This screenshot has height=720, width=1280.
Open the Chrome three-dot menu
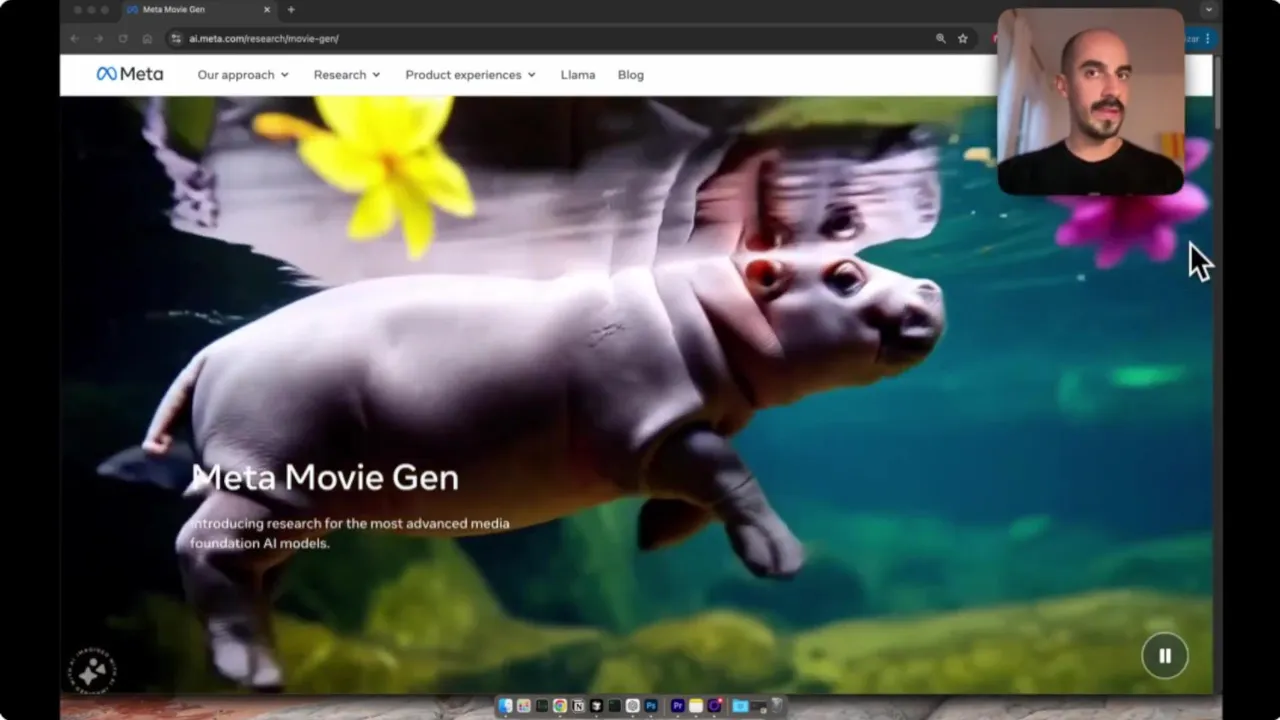[x=1207, y=38]
